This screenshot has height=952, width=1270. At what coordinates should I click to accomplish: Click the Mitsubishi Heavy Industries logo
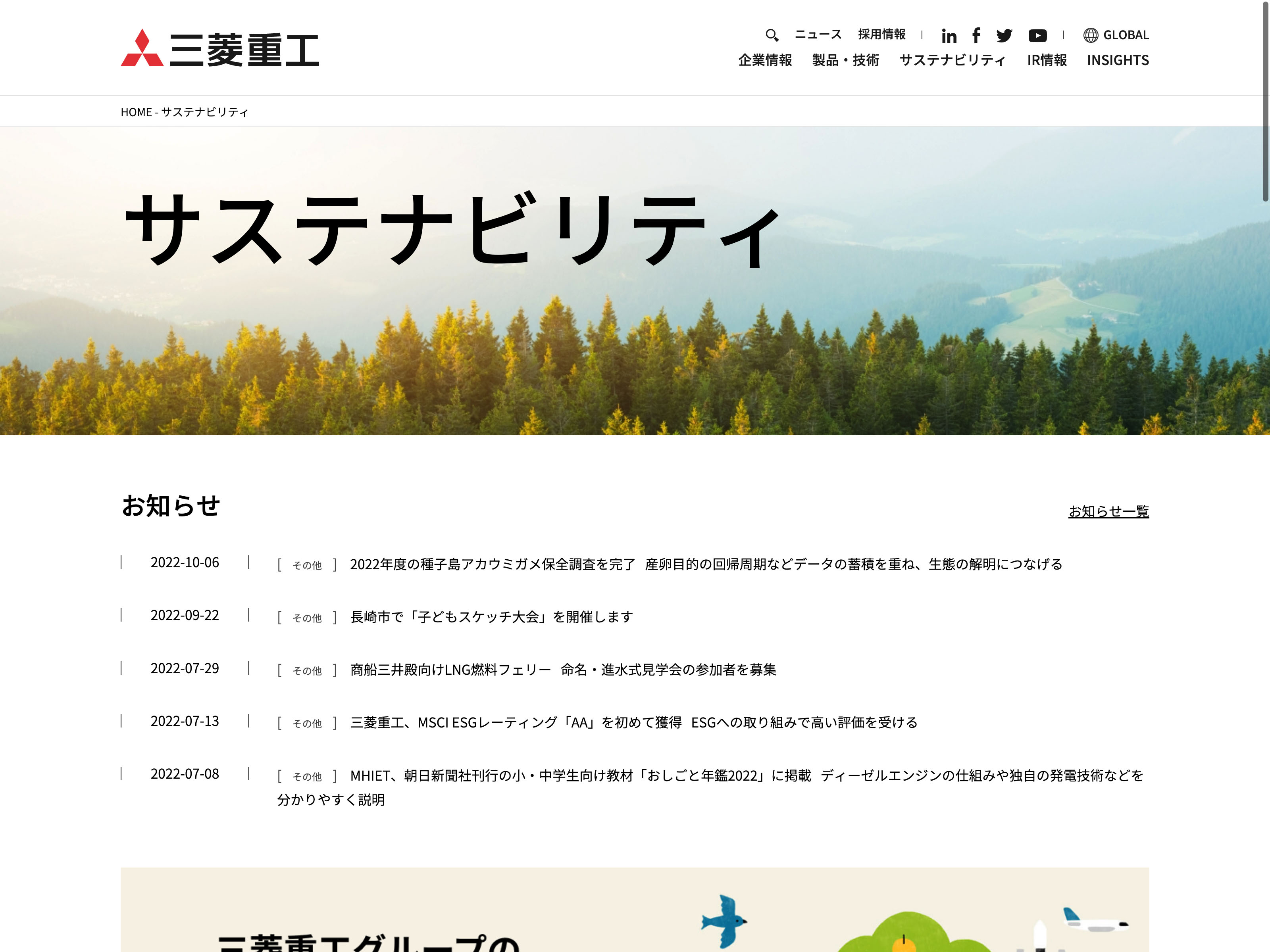coord(220,48)
